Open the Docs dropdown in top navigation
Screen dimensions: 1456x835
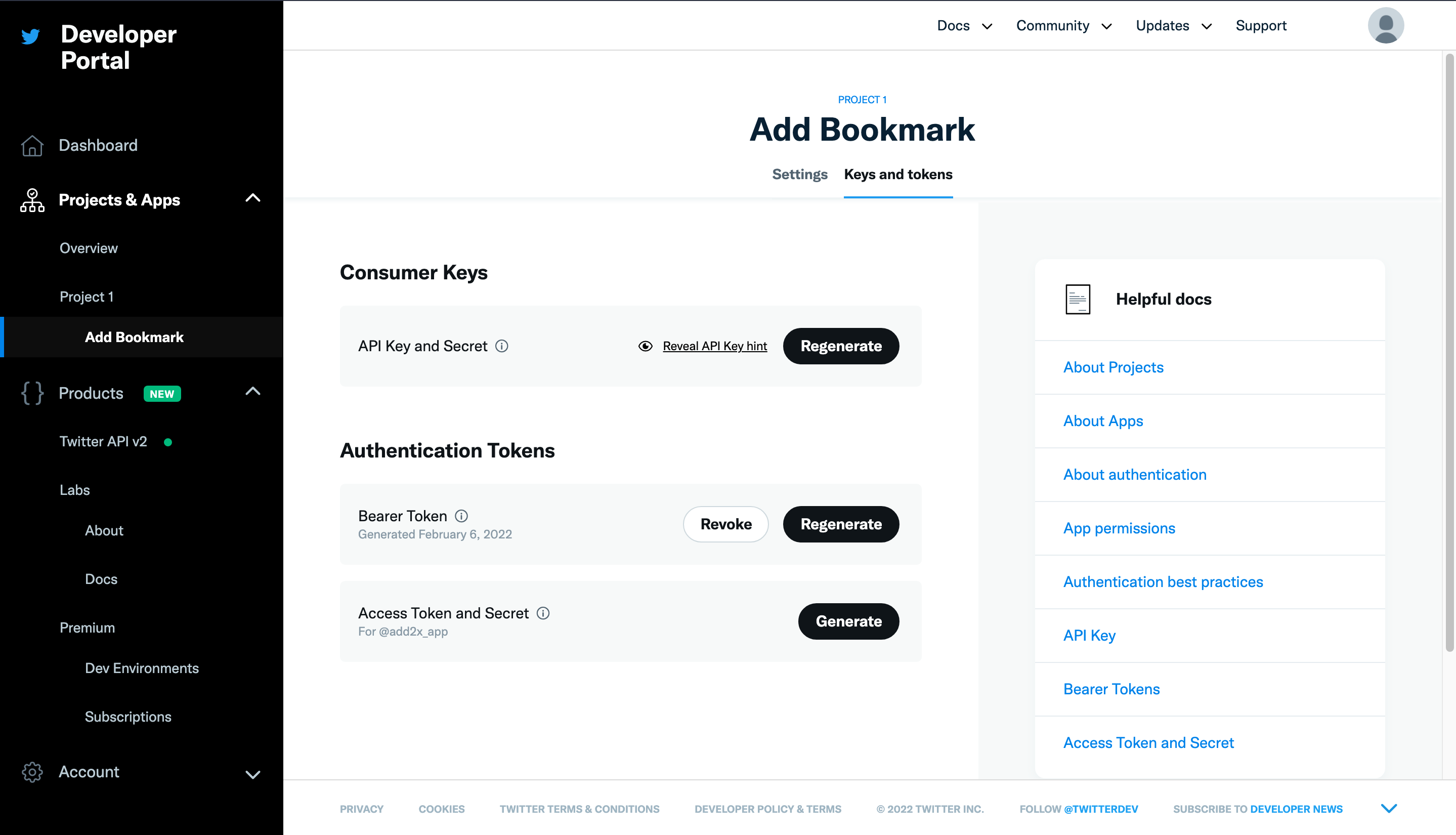coord(965,26)
